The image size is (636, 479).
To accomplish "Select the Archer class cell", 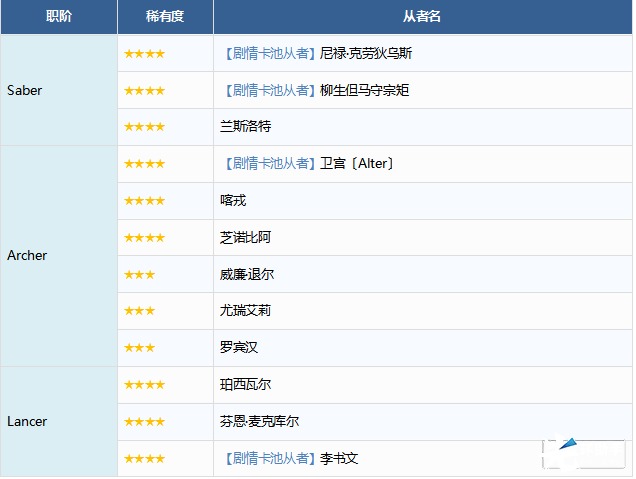I will (x=27, y=256).
